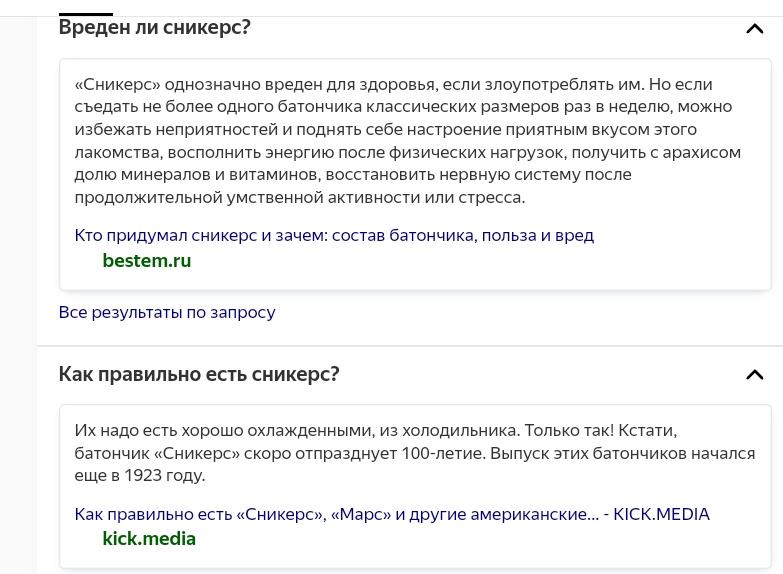
Task: Click the question heading 'Как правильно есть сникерс?'
Action: click(x=199, y=374)
